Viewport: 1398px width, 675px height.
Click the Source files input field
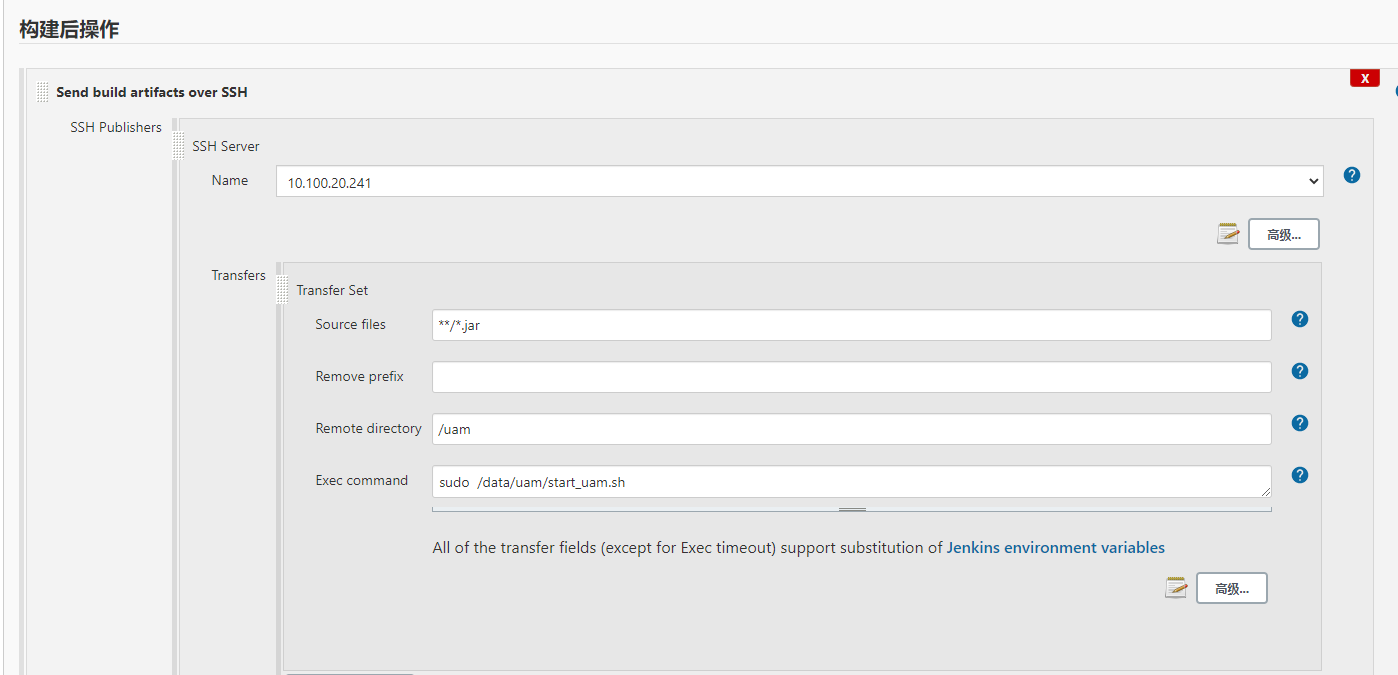pyautogui.click(x=851, y=325)
